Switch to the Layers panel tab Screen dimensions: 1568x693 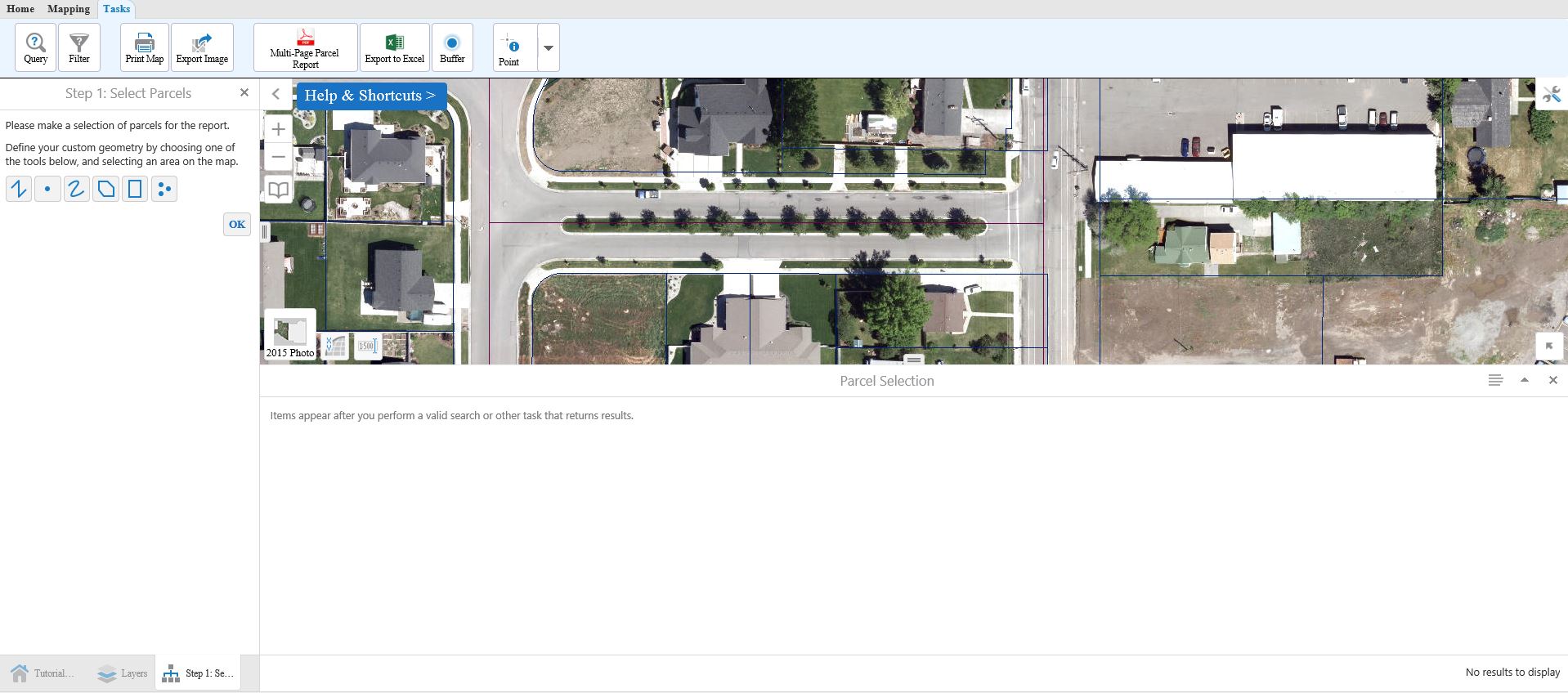122,673
